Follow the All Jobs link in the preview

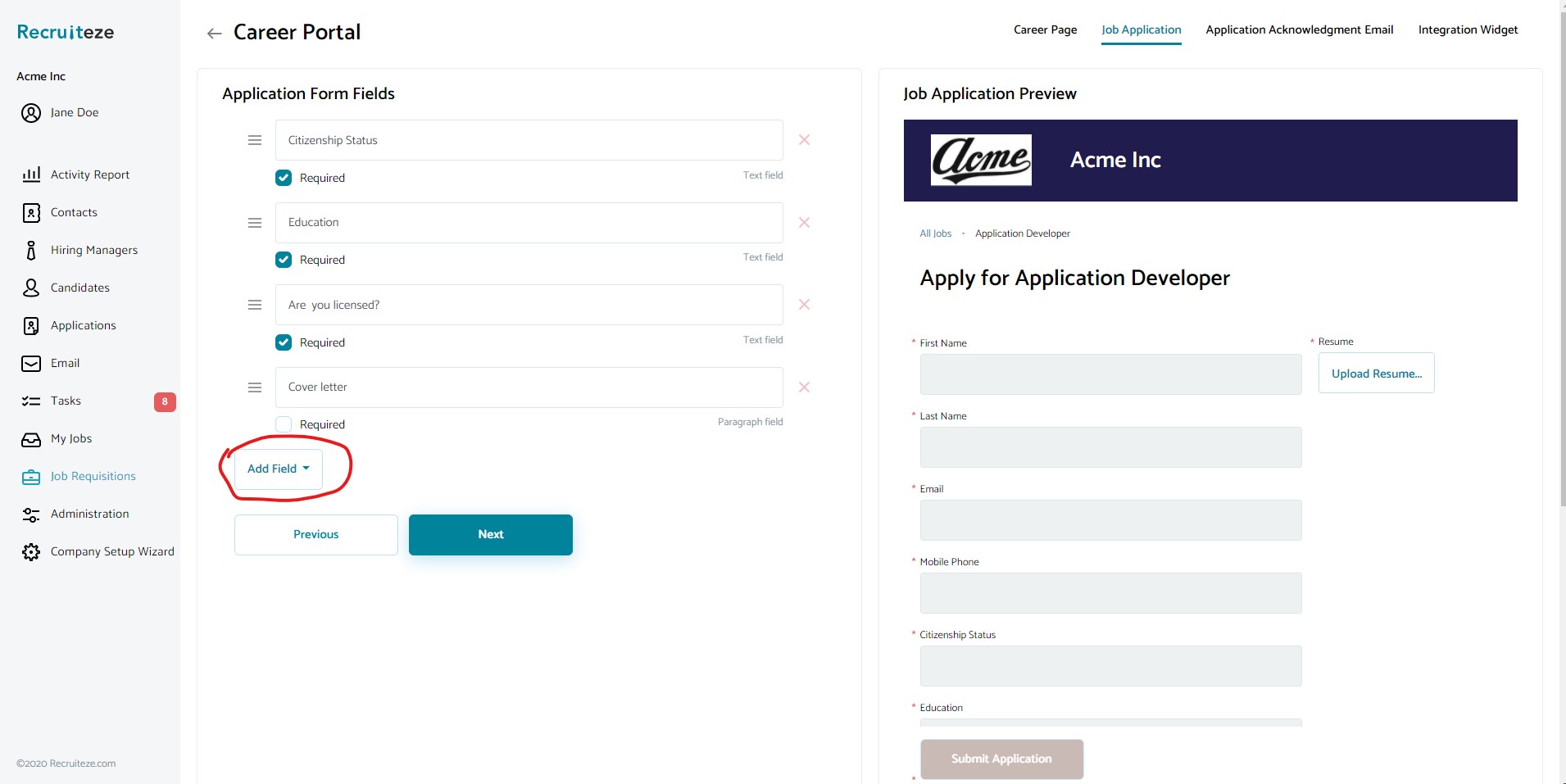[936, 233]
